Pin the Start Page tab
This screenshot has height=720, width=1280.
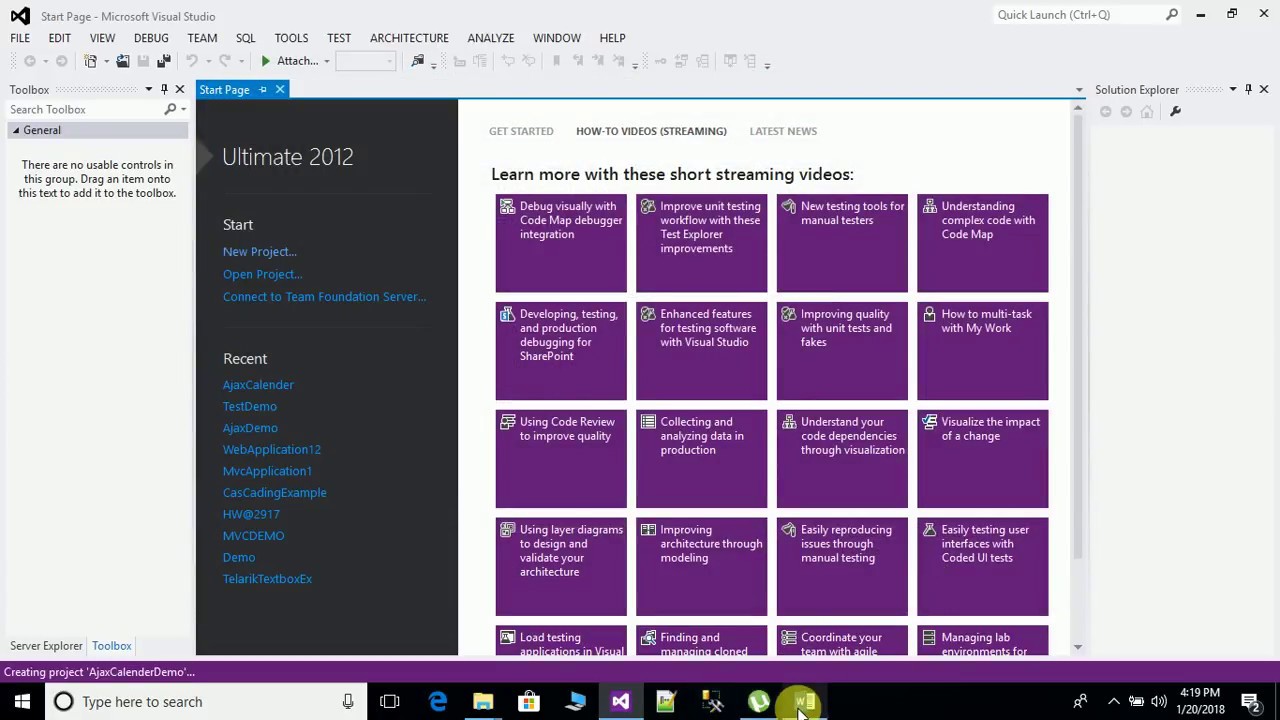click(x=263, y=90)
